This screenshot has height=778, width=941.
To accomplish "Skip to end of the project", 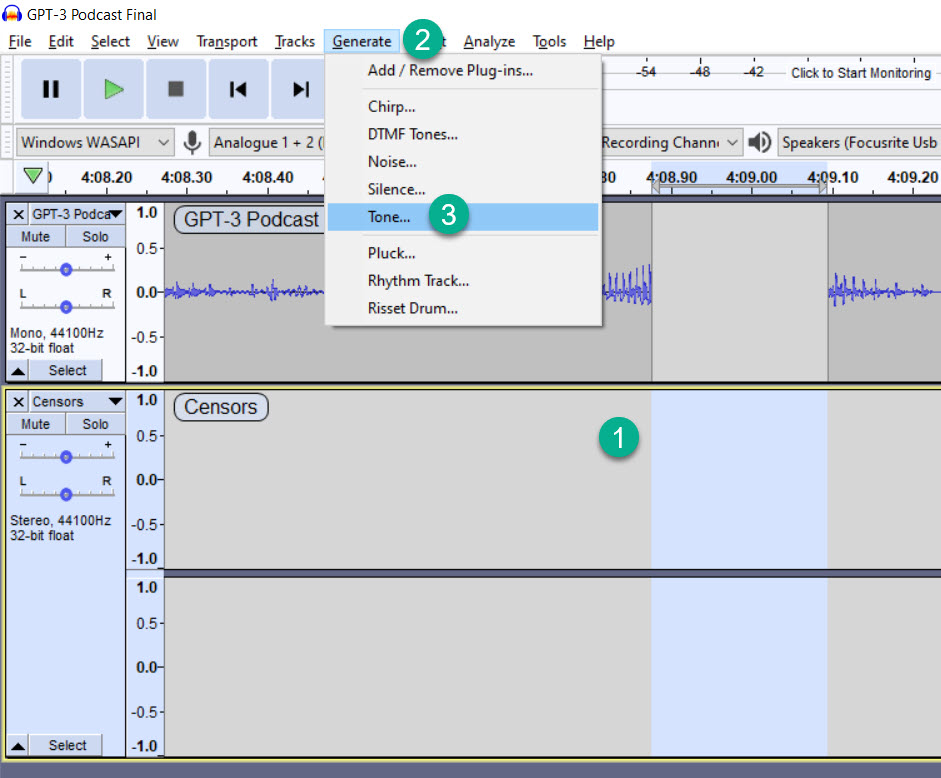I will point(299,89).
